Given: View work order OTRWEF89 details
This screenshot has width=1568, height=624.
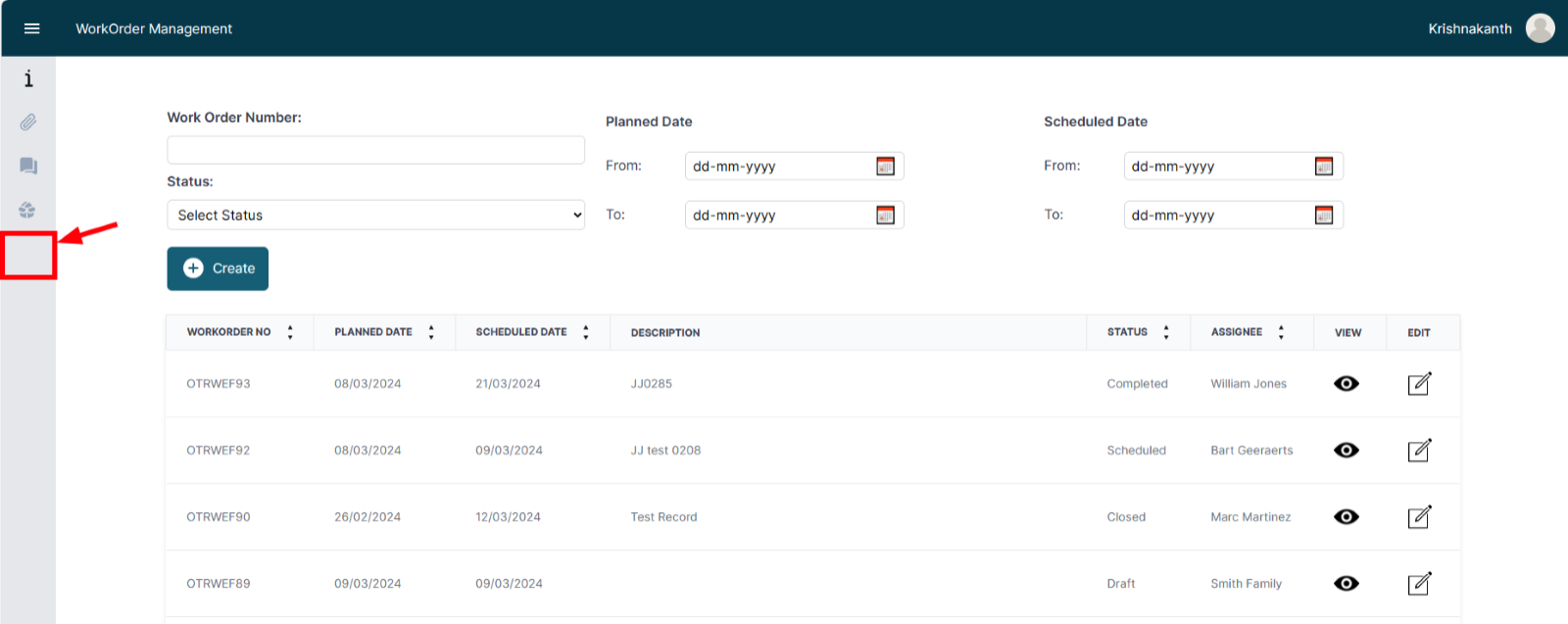Looking at the screenshot, I should (1347, 584).
